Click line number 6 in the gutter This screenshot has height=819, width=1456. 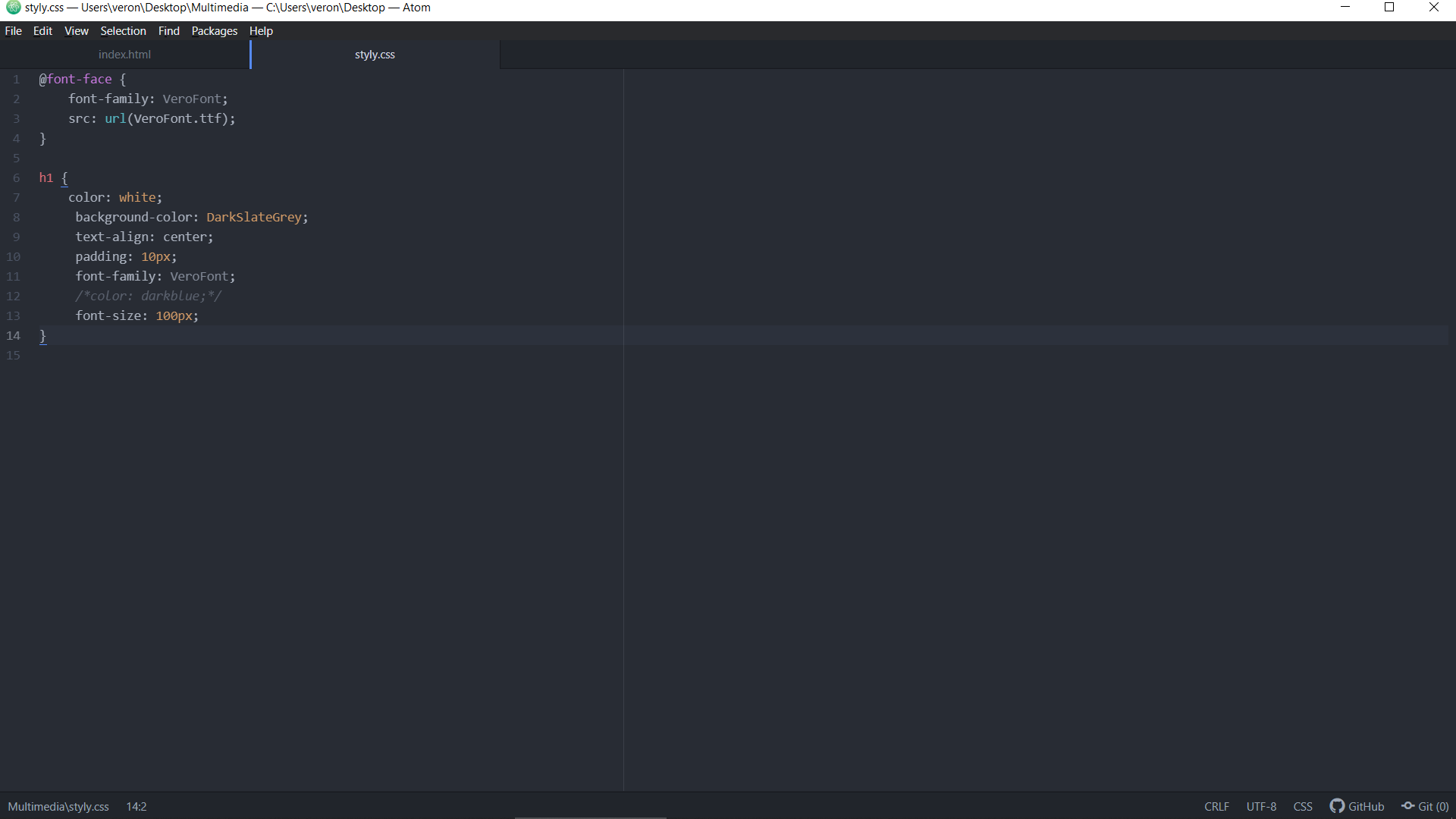click(x=16, y=177)
